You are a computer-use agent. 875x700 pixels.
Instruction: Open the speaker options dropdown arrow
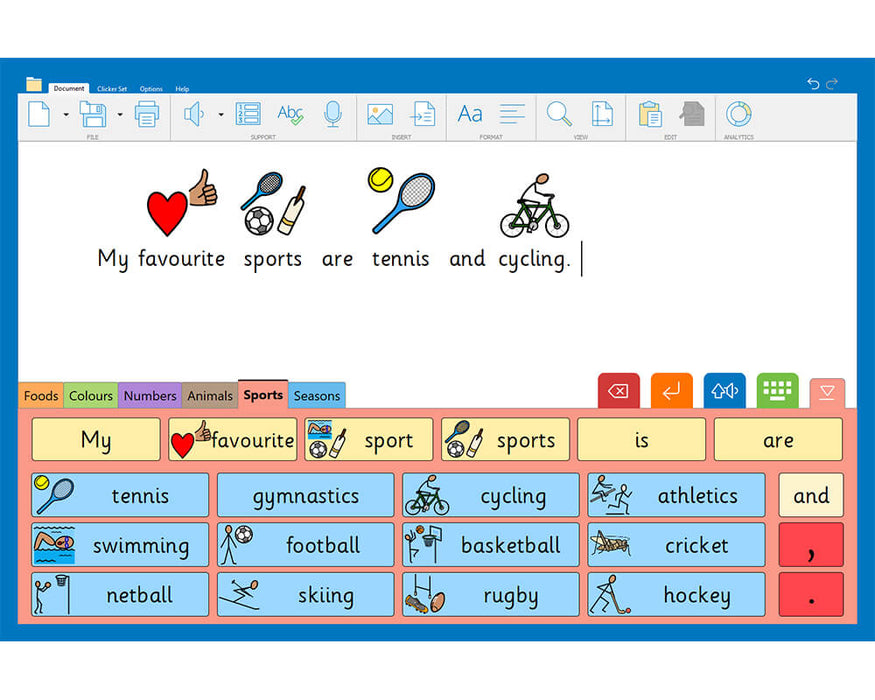[x=221, y=115]
